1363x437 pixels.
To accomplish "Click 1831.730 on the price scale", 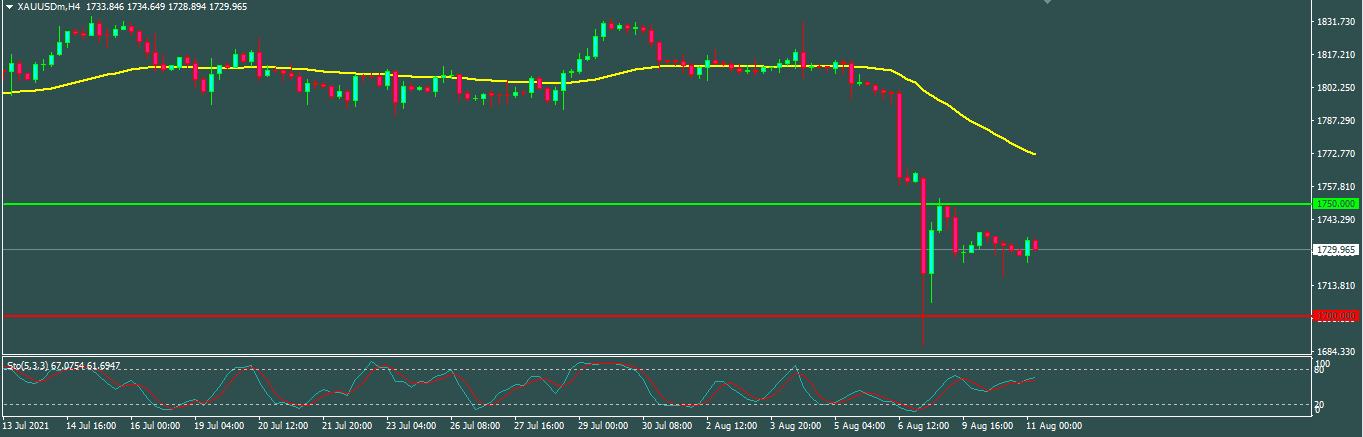I will 1335,22.
